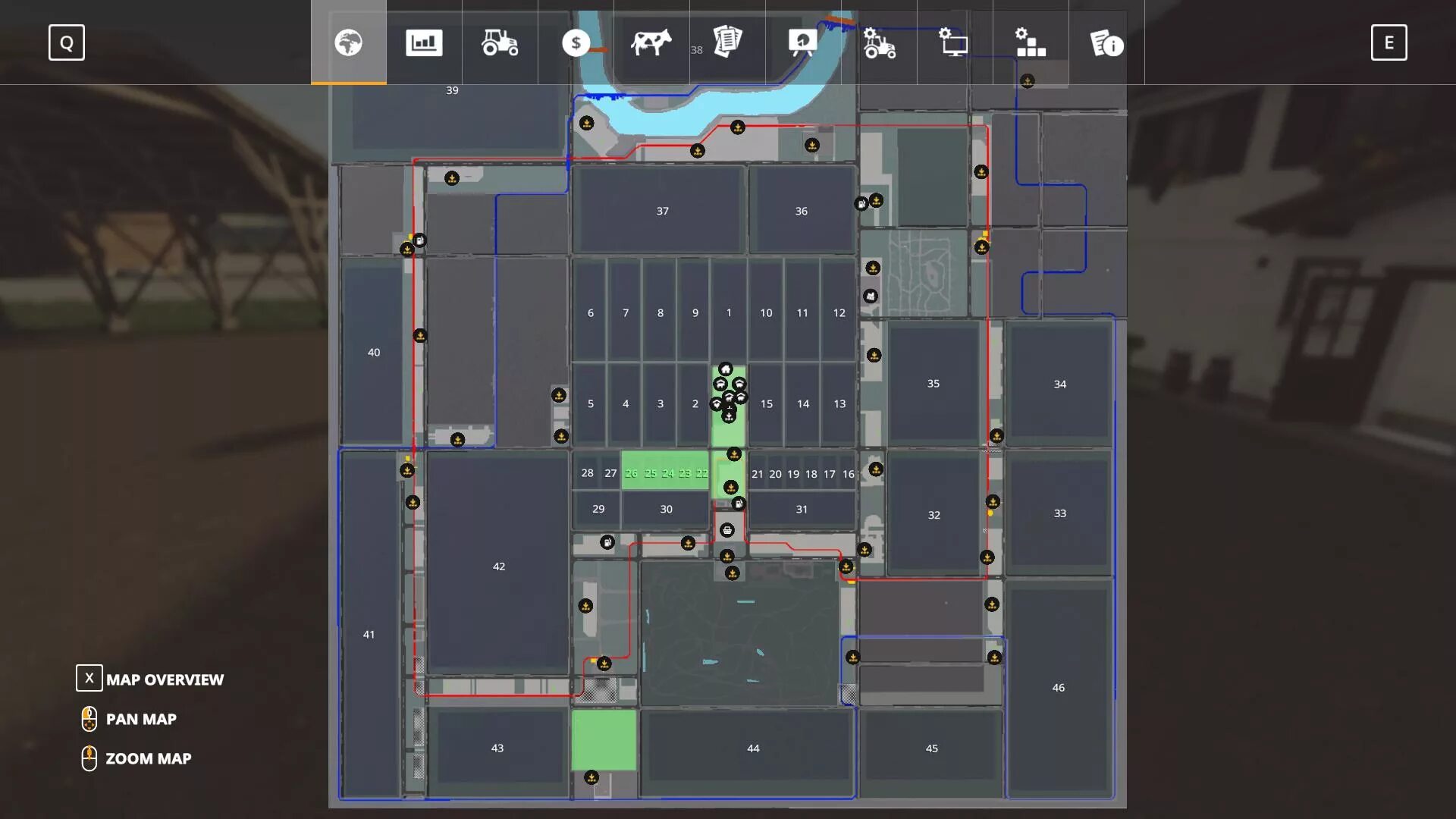The image size is (1456, 819).
Task: Open the tractor settings gear tab
Action: pos(879,42)
